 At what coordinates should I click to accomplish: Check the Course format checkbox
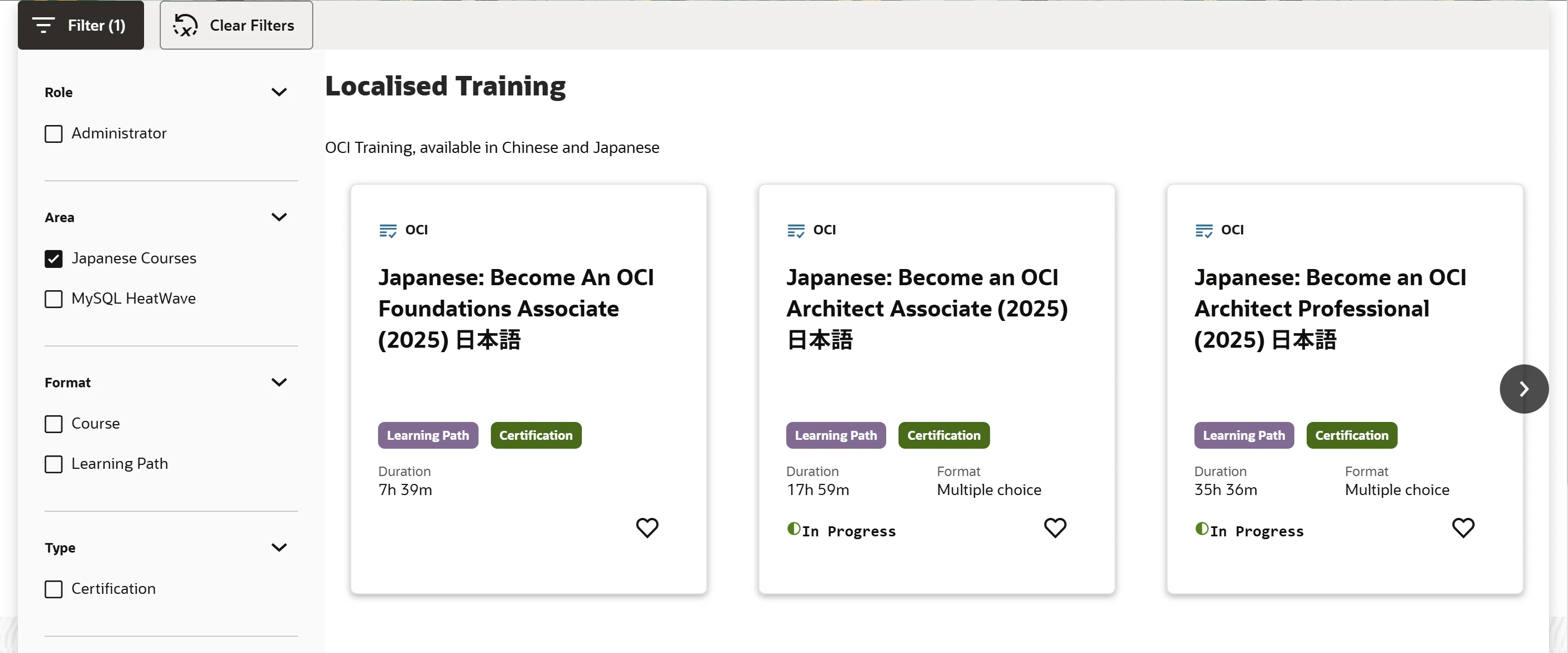pyautogui.click(x=54, y=424)
